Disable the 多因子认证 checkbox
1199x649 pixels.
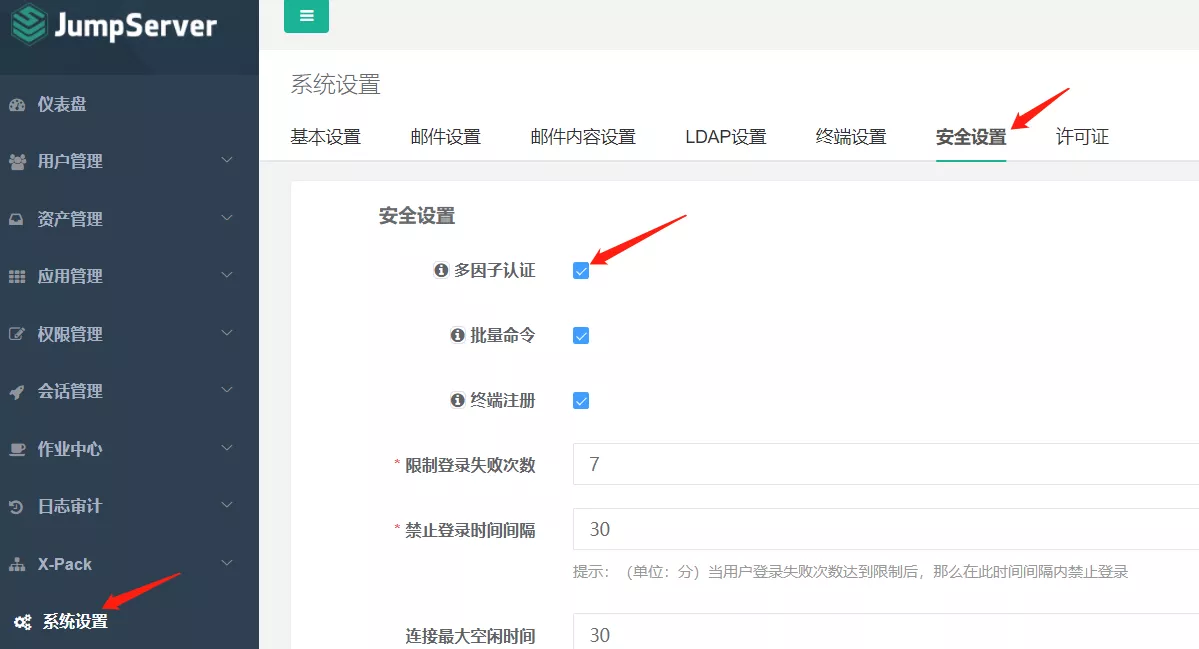(581, 270)
